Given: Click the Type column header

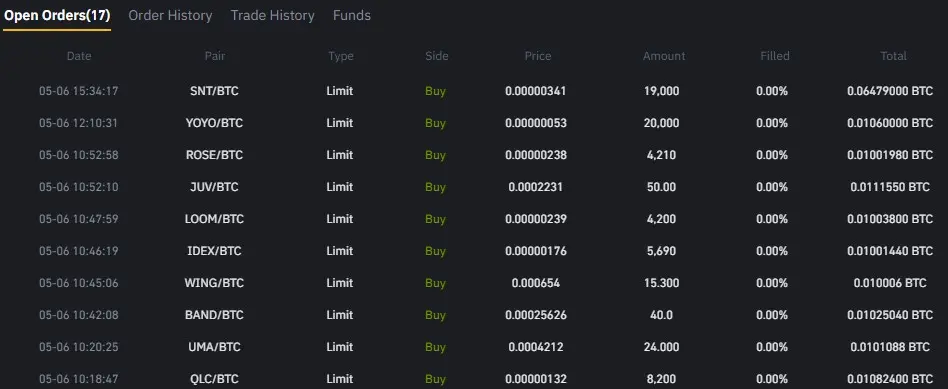Looking at the screenshot, I should [x=340, y=56].
